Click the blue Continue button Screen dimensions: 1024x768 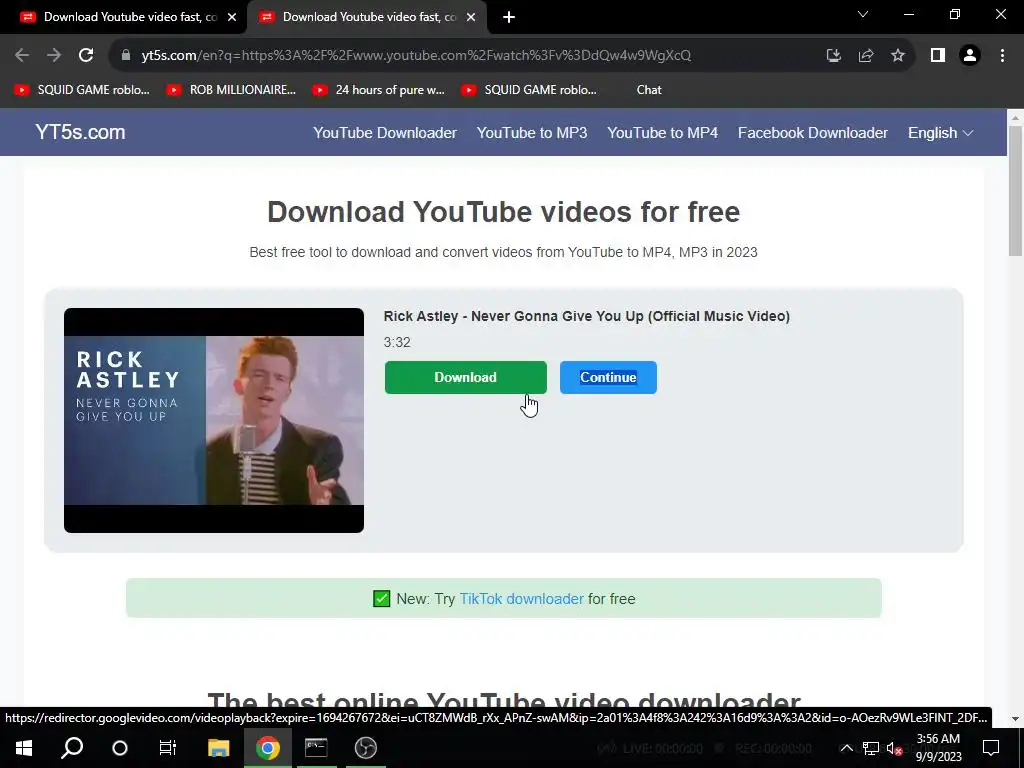click(608, 377)
